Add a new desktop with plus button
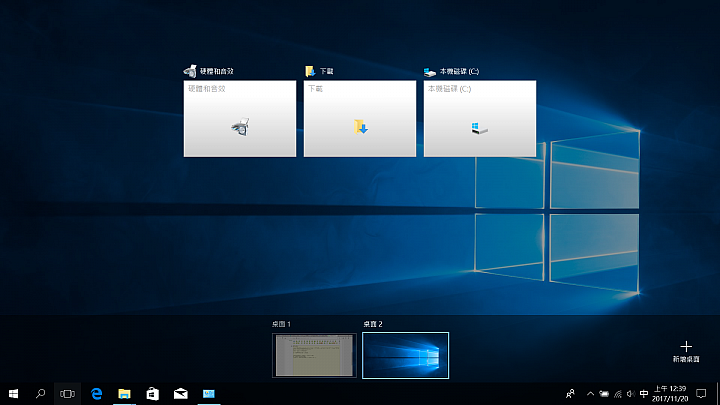The image size is (720, 405). point(686,352)
